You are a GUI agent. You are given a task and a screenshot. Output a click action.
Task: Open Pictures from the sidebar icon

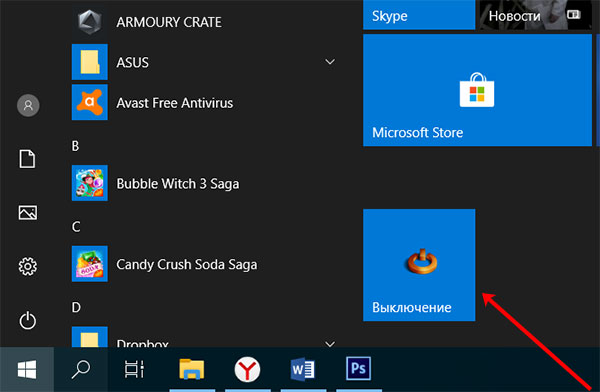pyautogui.click(x=28, y=212)
